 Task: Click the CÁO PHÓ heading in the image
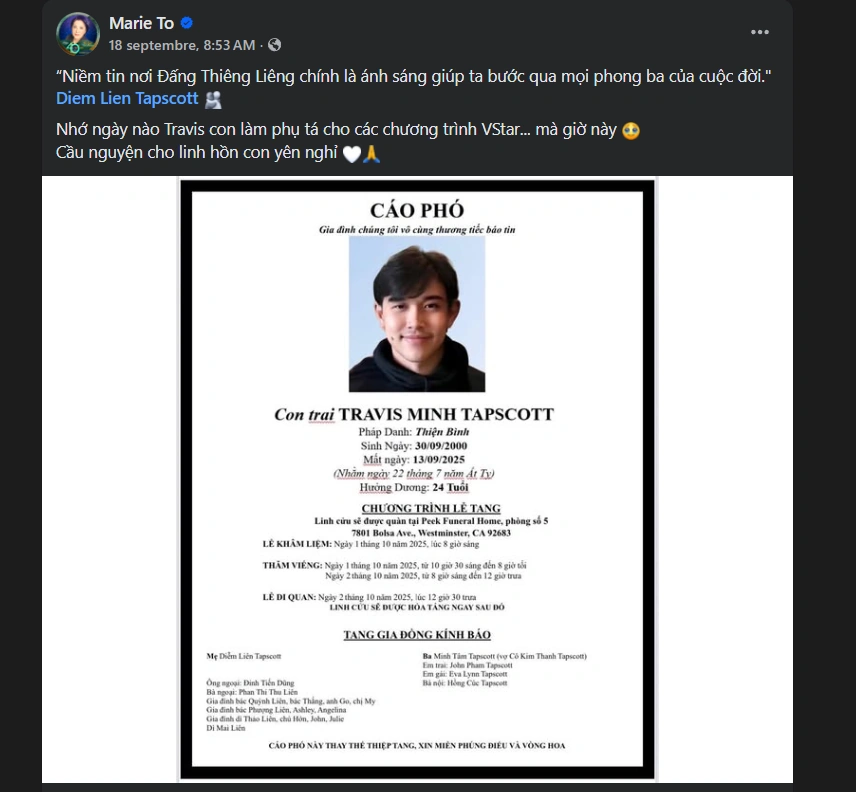(x=417, y=210)
